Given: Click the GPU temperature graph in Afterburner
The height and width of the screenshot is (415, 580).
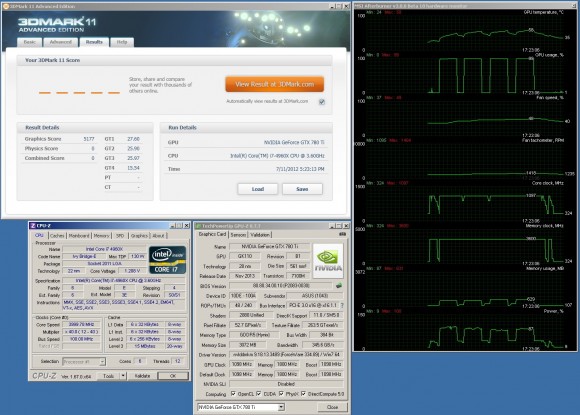Looking at the screenshot, I should (x=464, y=33).
